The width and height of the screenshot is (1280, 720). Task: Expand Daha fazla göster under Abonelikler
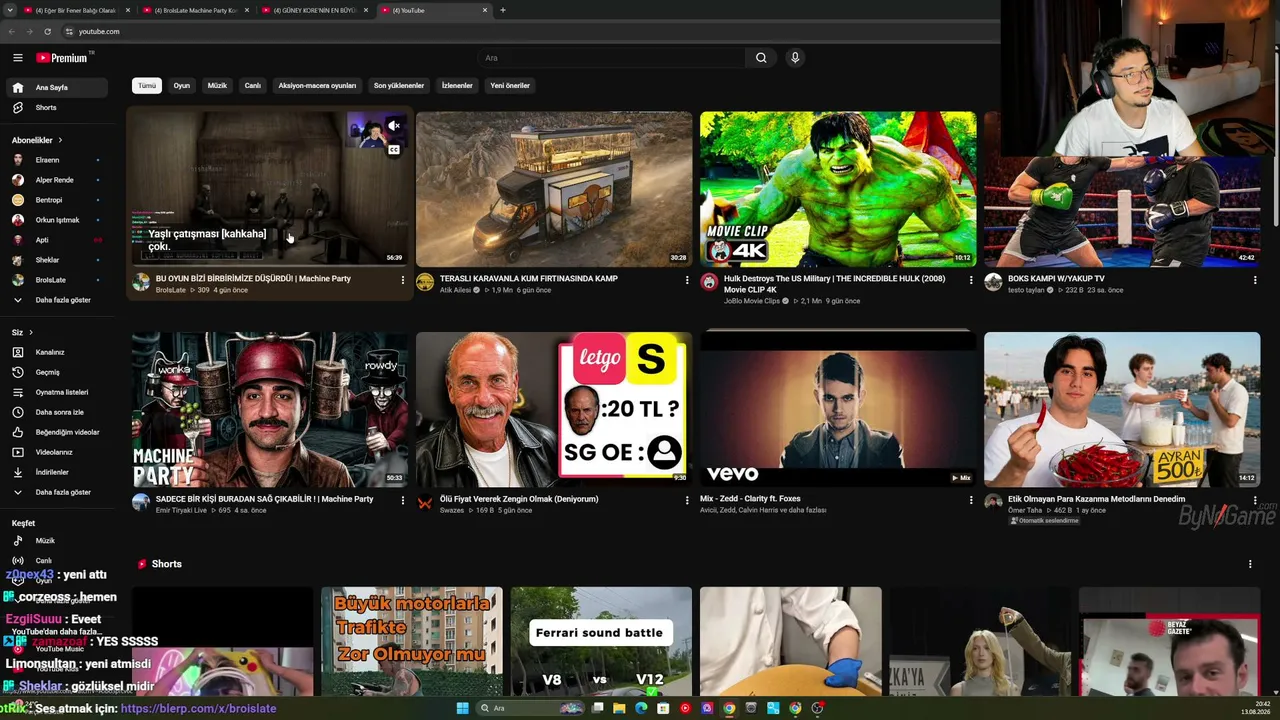[x=58, y=300]
